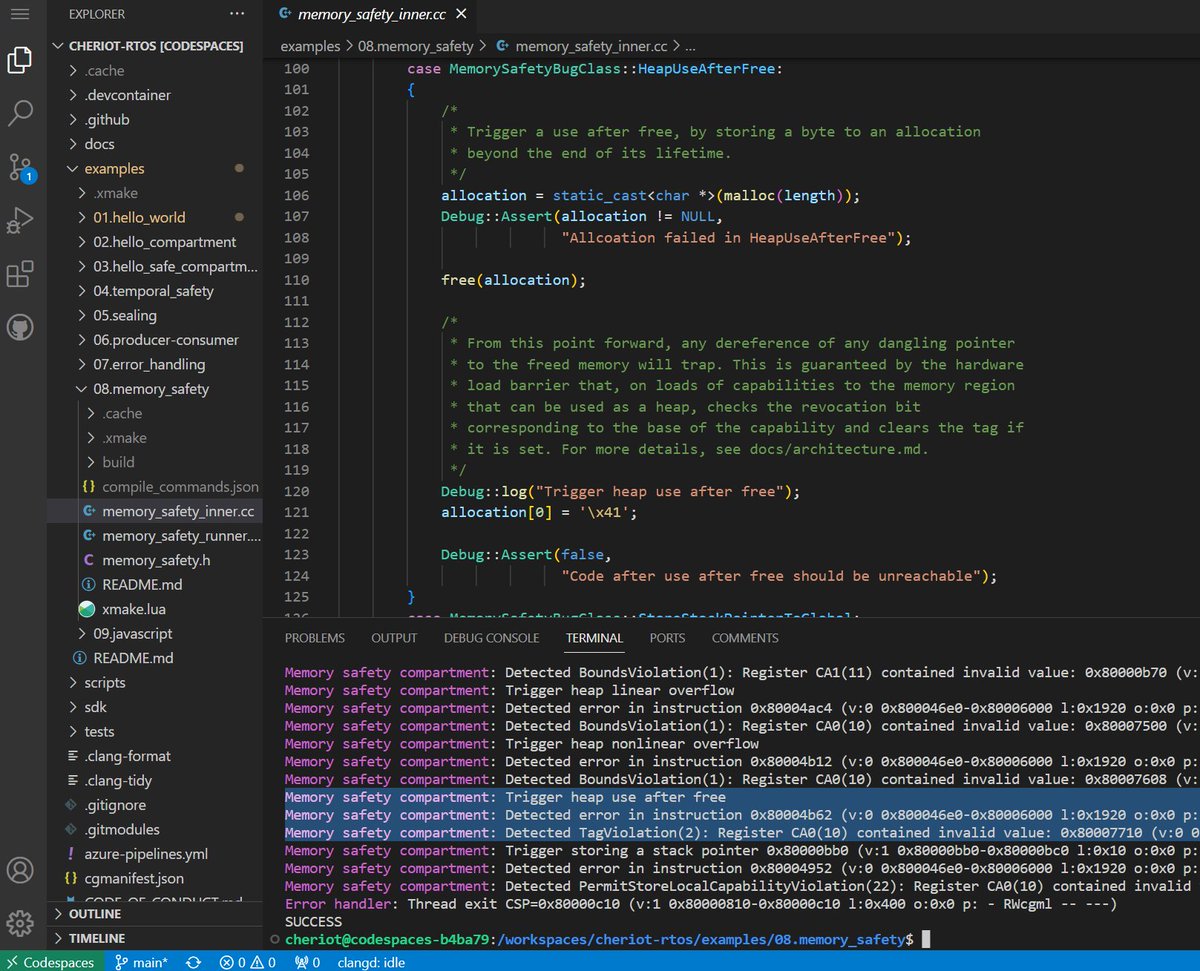
Task: Open memory_safety.h header file
Action: [154, 560]
